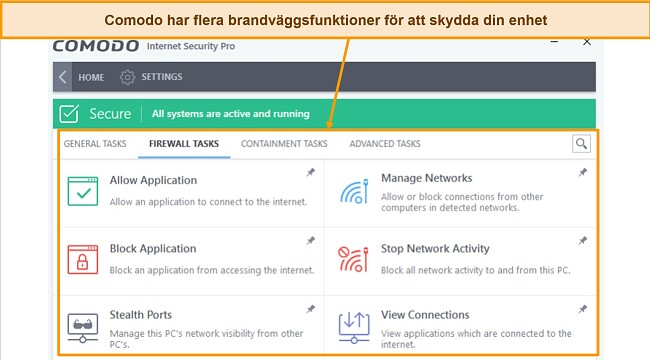Screen dimensions: 650x360
Task: Click 'View applications which are connected' description
Action: click(x=476, y=339)
